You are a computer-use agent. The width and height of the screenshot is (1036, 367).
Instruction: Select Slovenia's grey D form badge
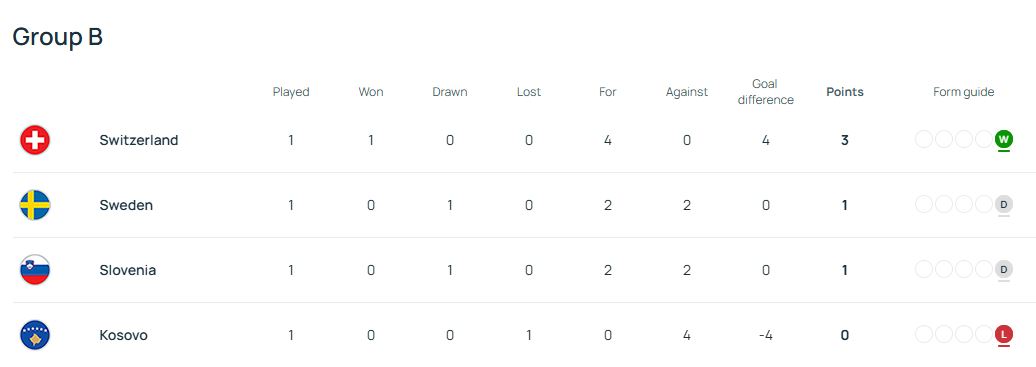point(1004,269)
